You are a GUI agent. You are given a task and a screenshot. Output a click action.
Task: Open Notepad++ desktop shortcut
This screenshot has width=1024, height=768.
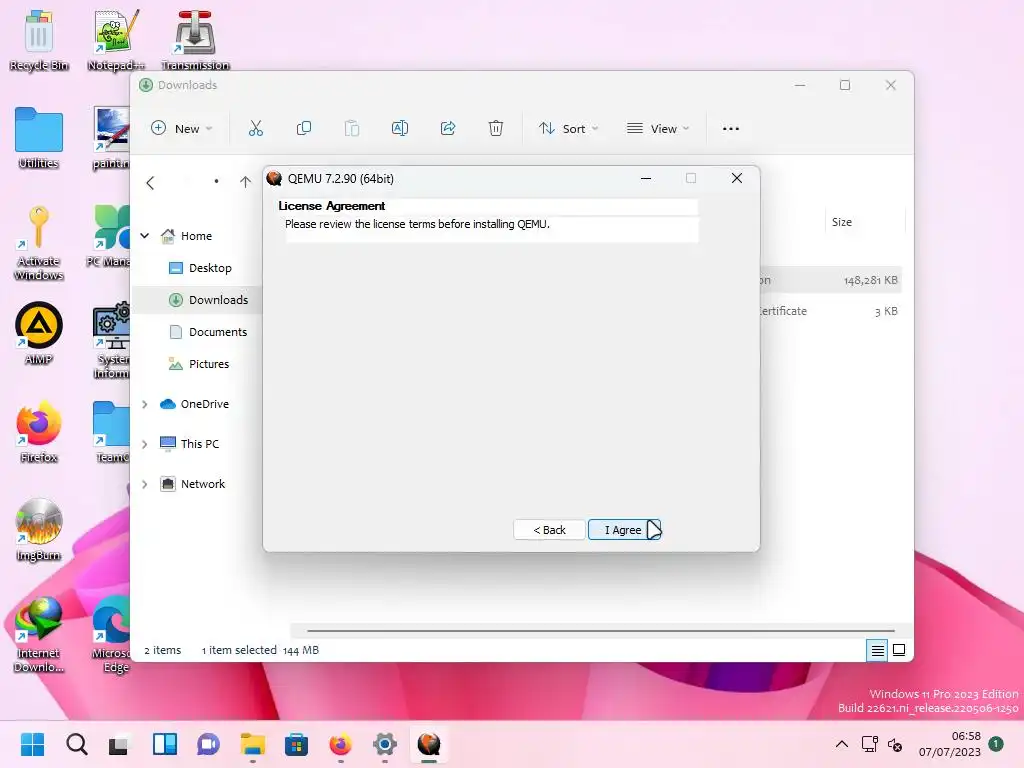tap(116, 40)
